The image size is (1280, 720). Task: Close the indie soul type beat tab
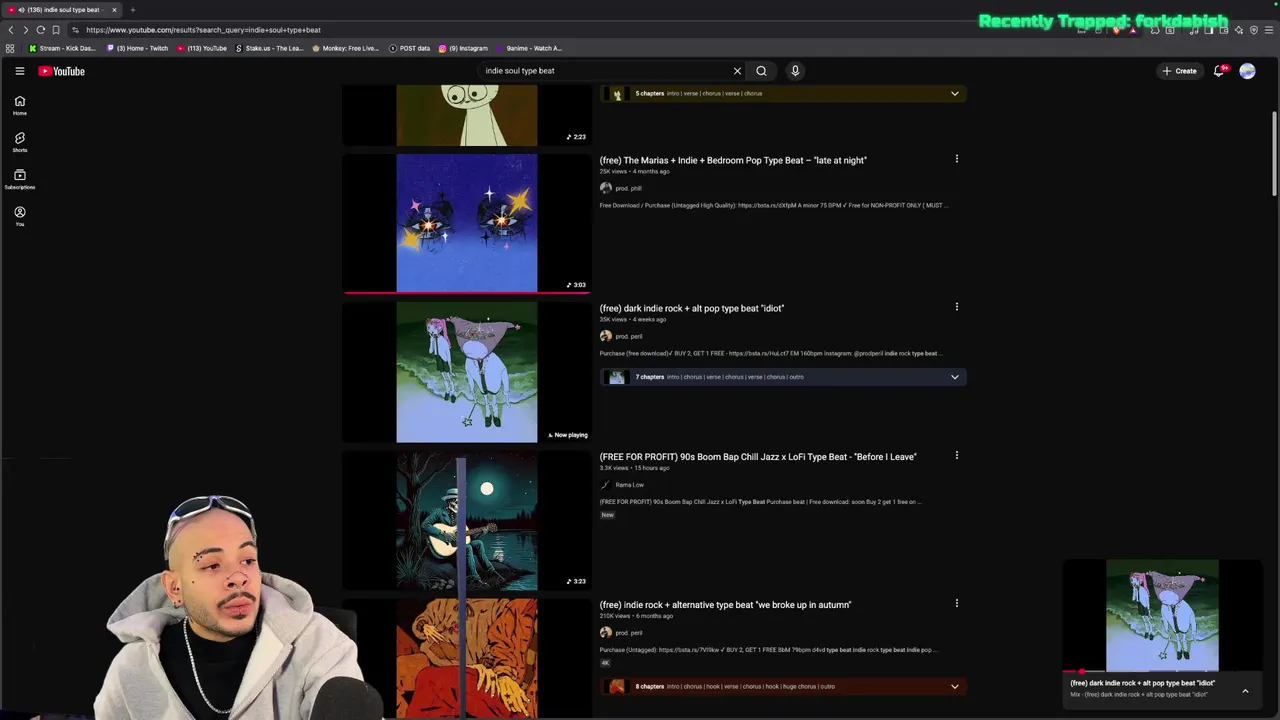[x=114, y=10]
